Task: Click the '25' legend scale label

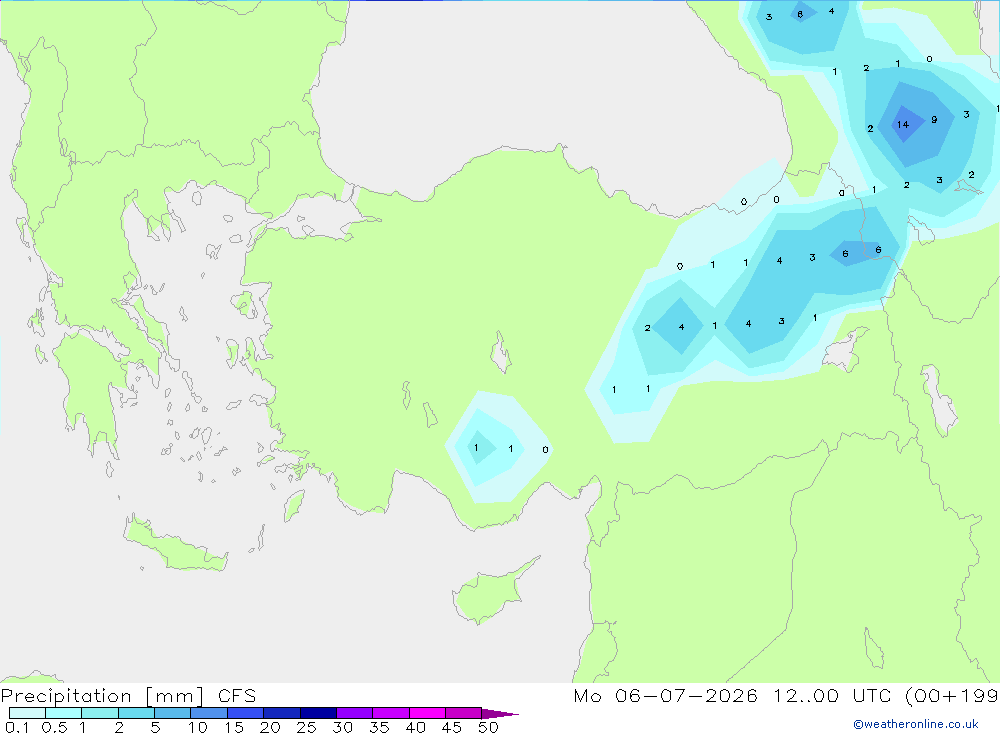Action: 306,727
